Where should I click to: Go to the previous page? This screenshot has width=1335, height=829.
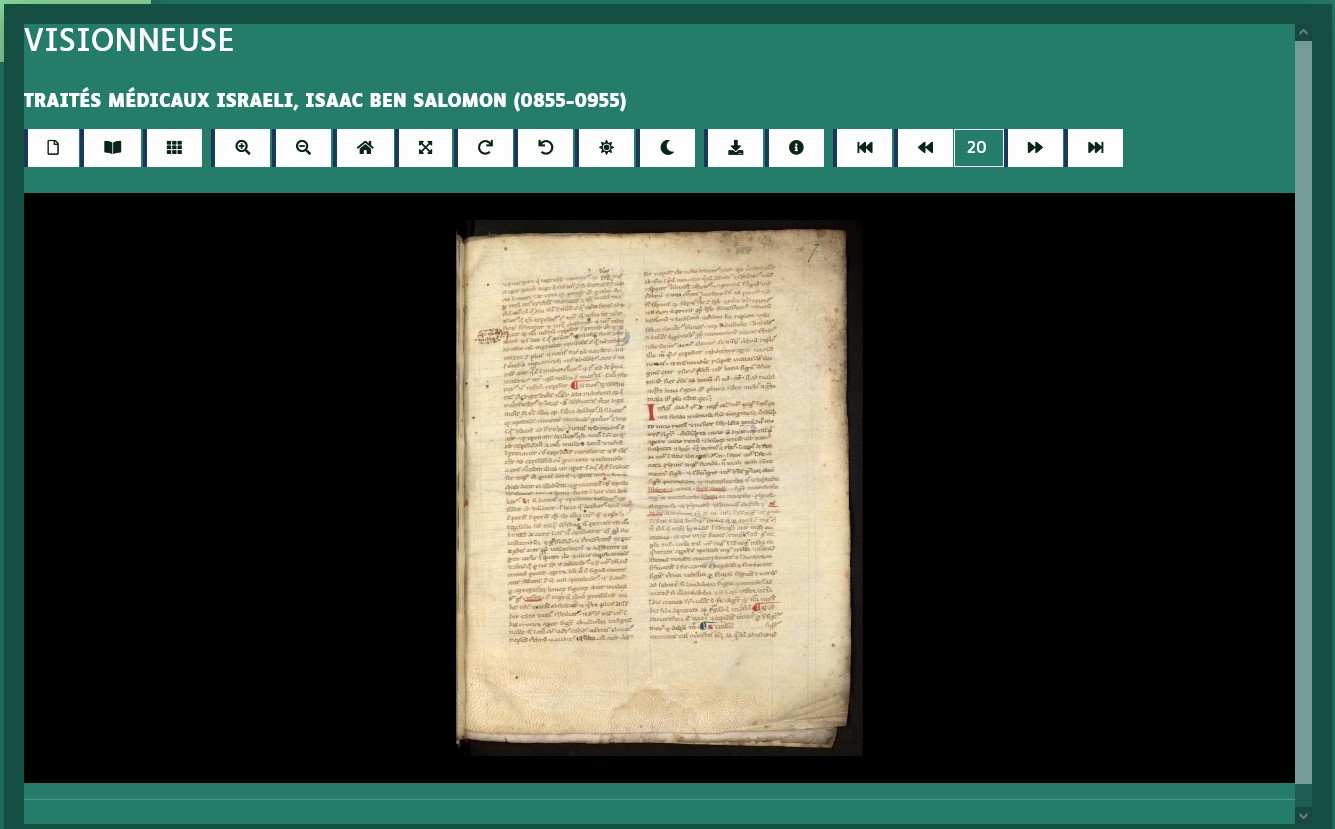pyautogui.click(x=925, y=148)
